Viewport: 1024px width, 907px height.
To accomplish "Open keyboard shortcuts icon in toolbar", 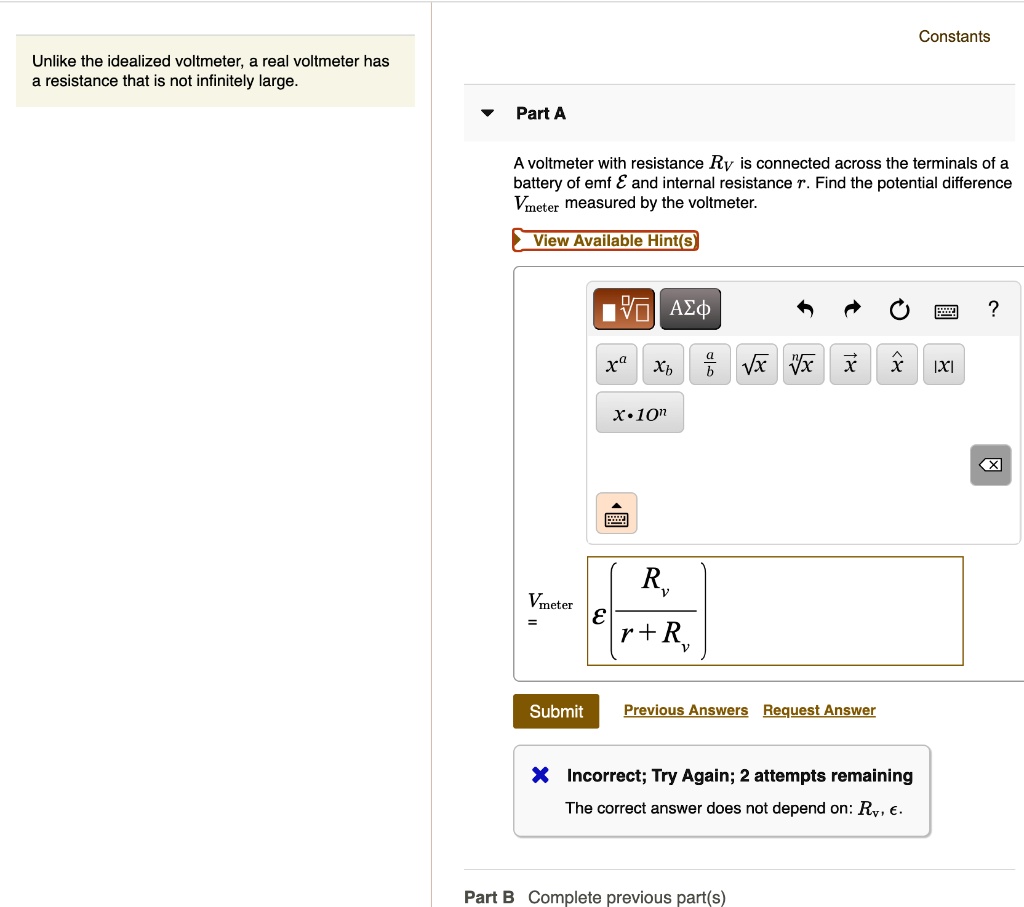I will [946, 311].
